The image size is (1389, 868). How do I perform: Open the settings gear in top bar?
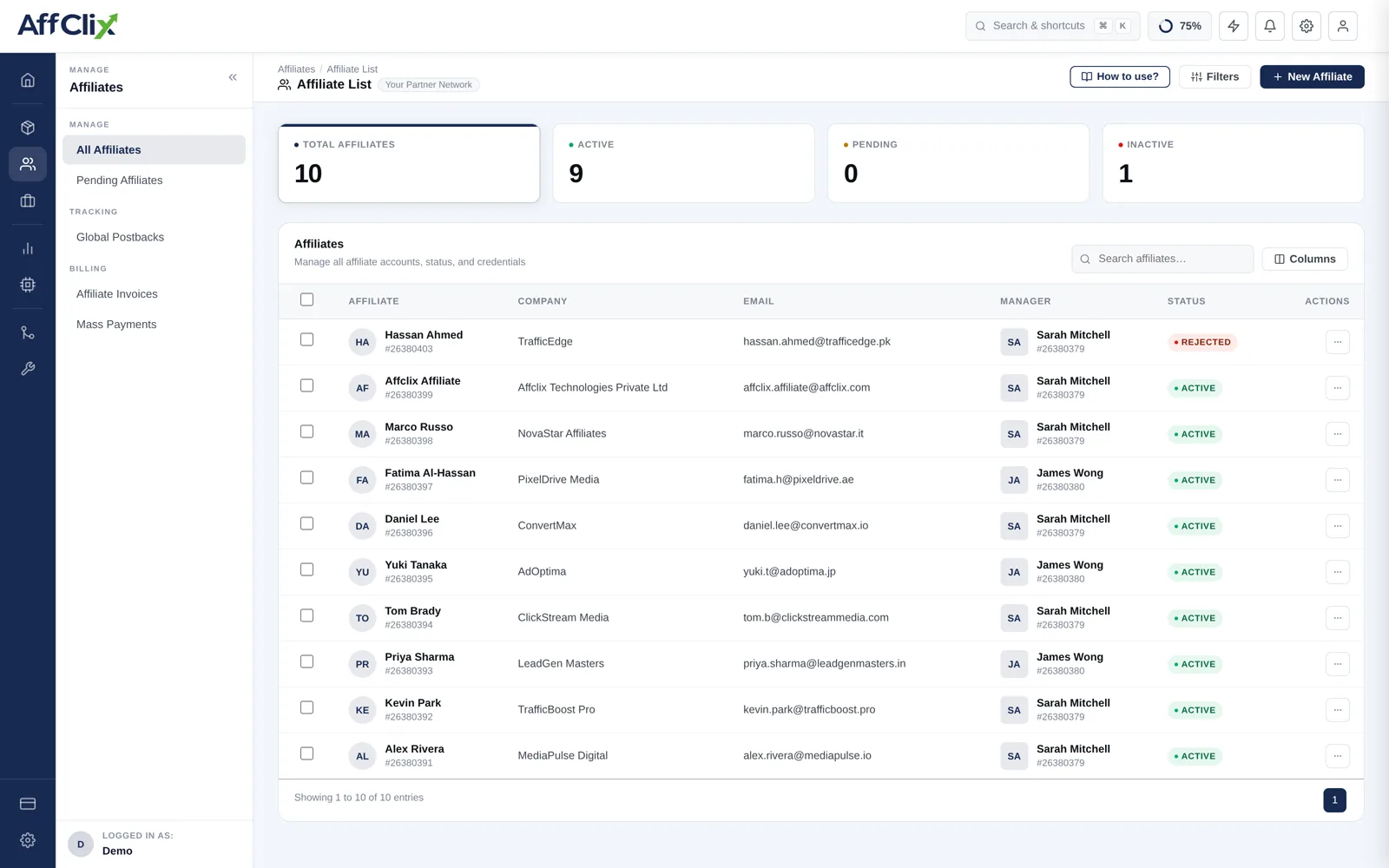pyautogui.click(x=1307, y=26)
